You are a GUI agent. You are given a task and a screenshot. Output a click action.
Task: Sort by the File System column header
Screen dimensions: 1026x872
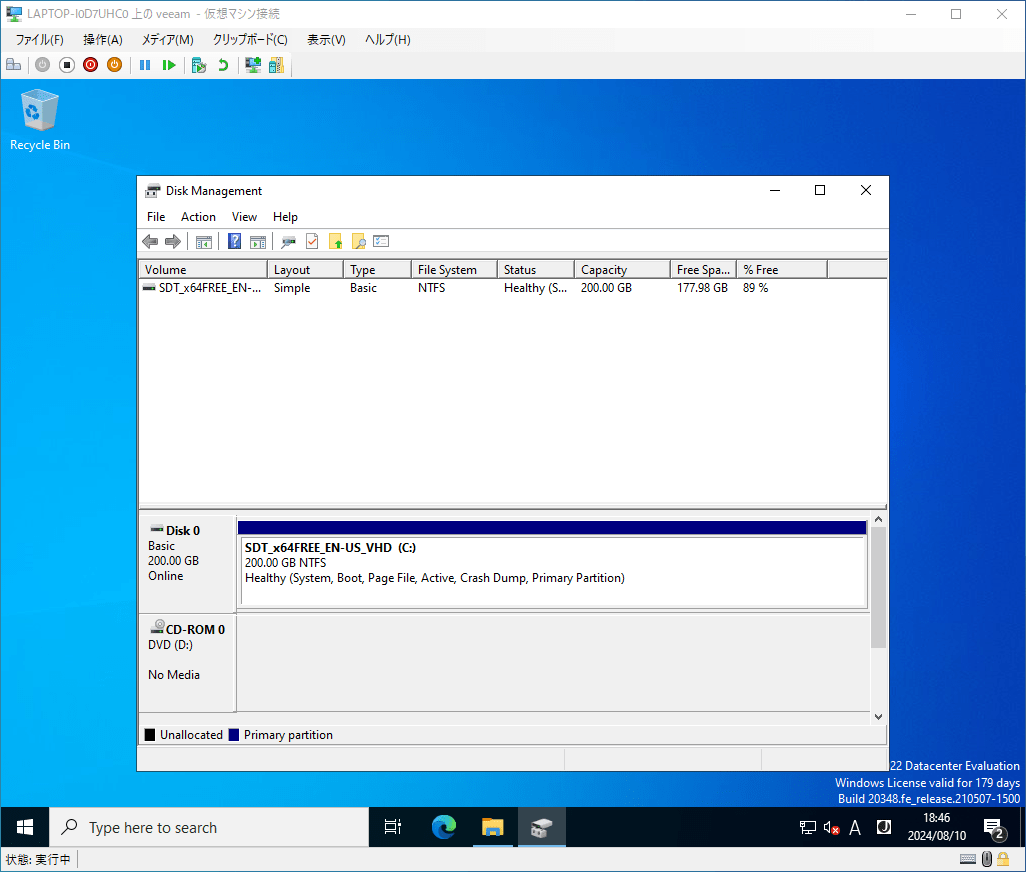[x=454, y=270]
